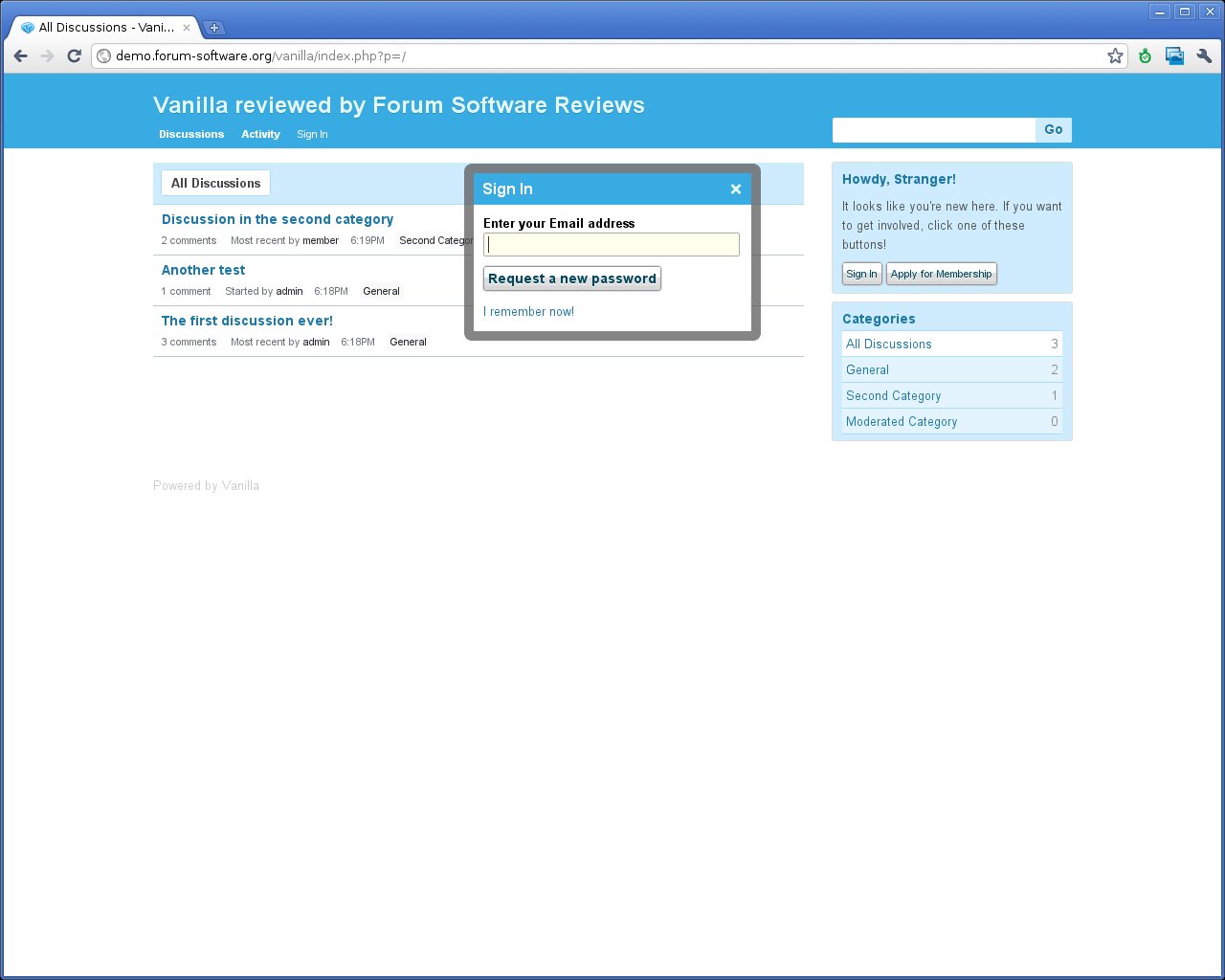Click the 1 comment count text

(186, 291)
